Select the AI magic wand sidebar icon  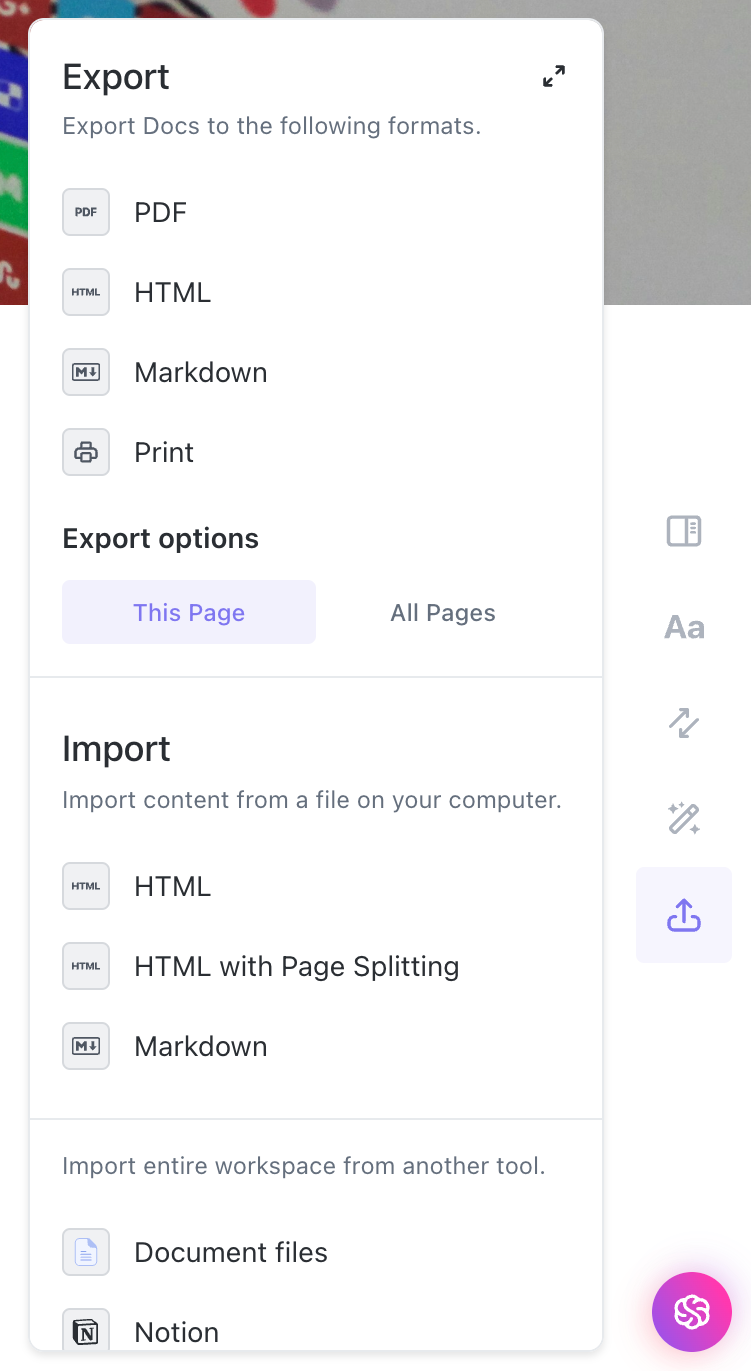click(683, 819)
